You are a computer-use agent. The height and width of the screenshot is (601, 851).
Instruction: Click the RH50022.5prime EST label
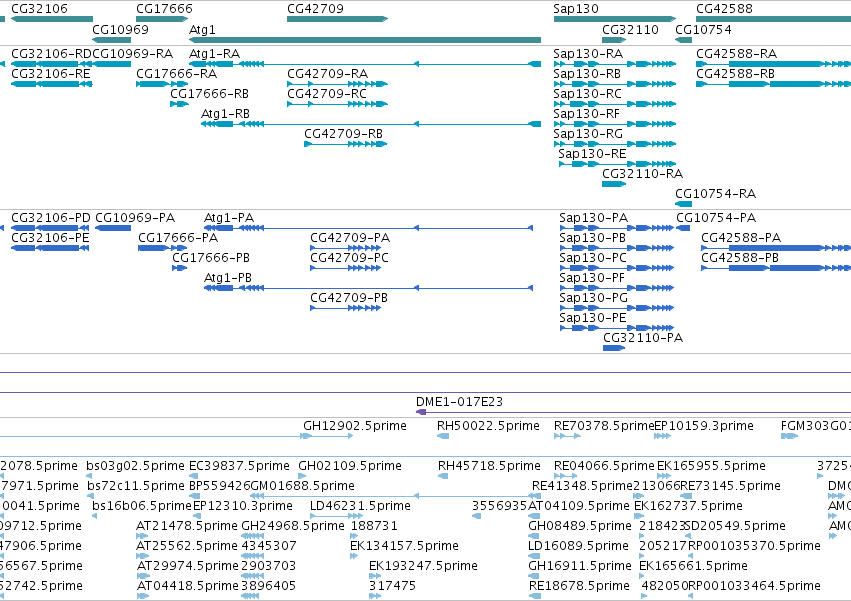pos(488,426)
